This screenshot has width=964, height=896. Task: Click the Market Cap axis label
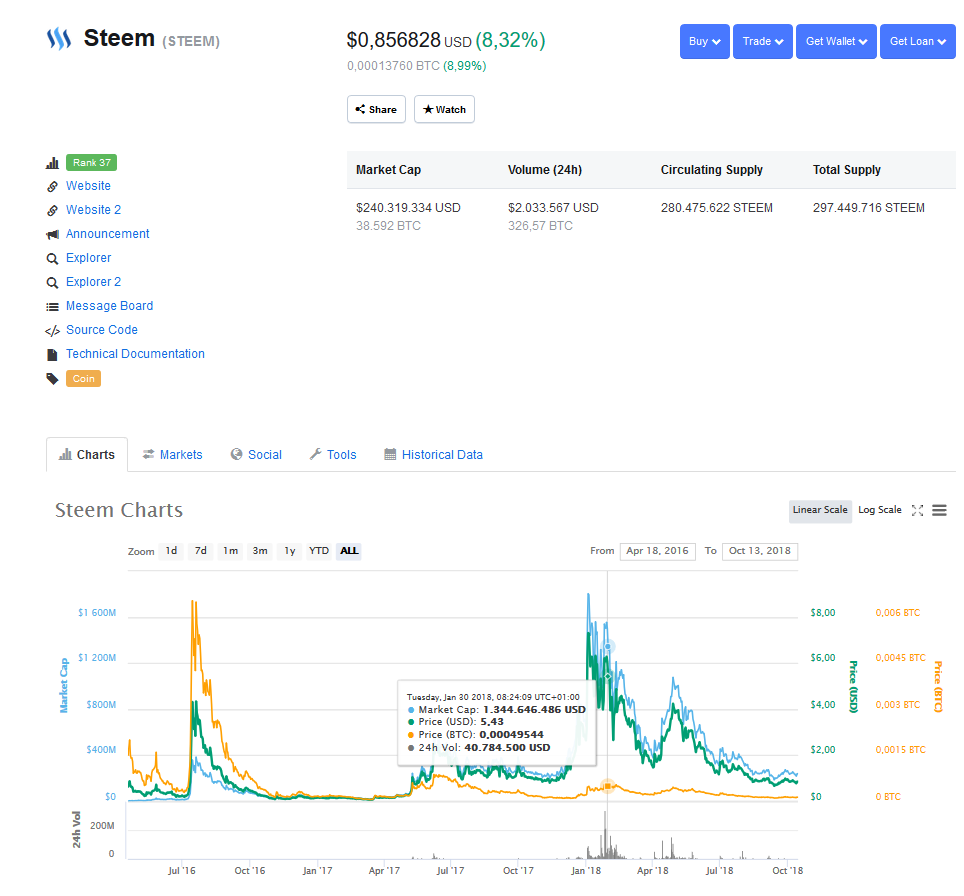click(63, 685)
